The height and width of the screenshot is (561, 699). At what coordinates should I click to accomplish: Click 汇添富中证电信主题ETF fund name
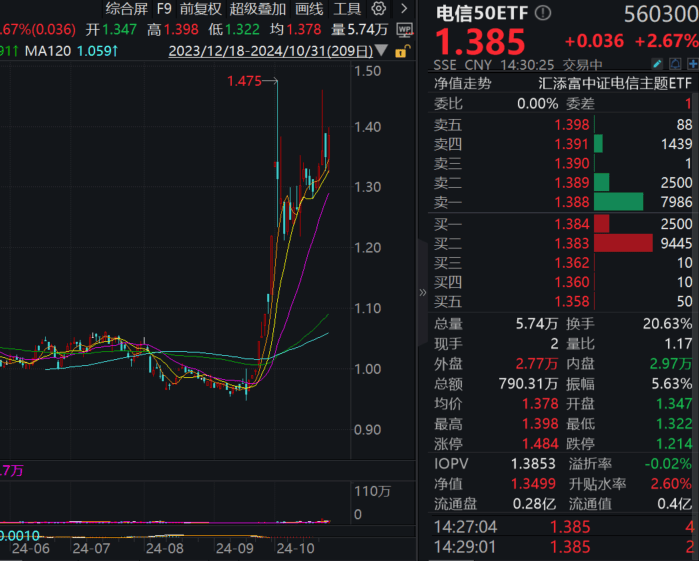615,83
